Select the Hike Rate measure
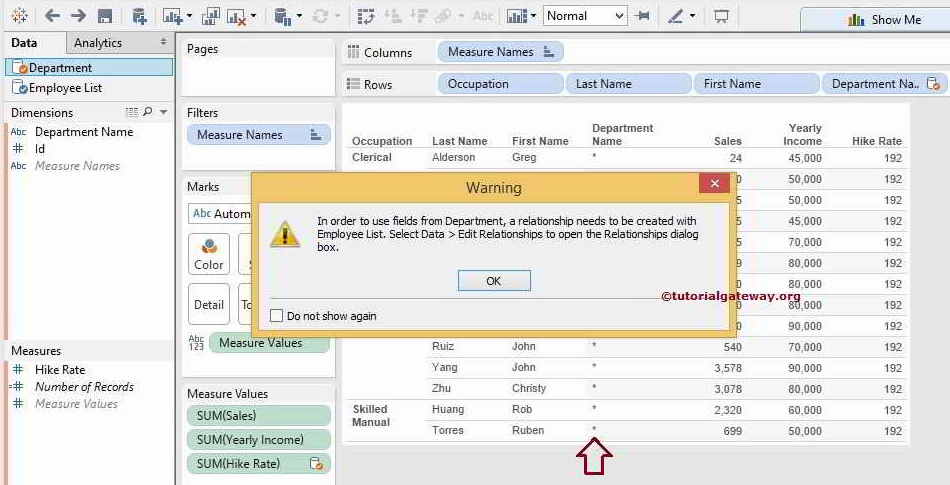950x485 pixels. point(60,369)
